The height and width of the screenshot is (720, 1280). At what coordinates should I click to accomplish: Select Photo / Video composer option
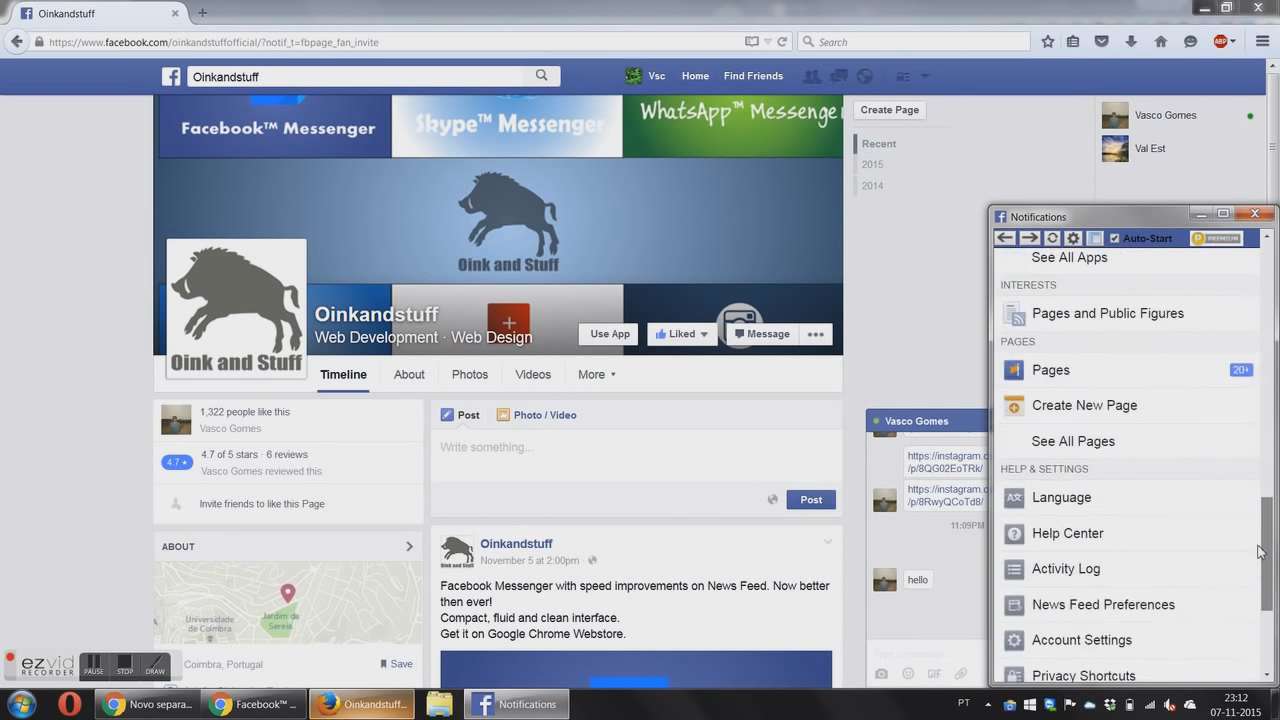(x=536, y=415)
